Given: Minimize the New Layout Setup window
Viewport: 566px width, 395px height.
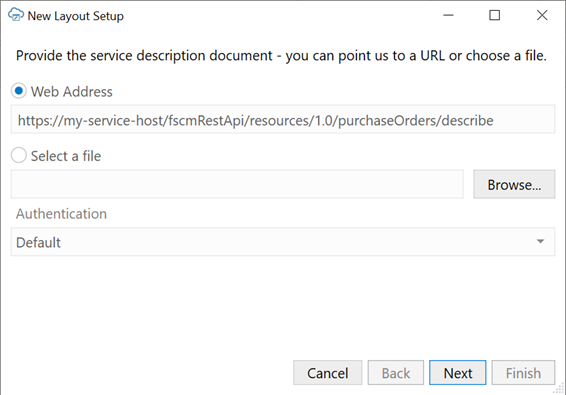Looking at the screenshot, I should (448, 15).
